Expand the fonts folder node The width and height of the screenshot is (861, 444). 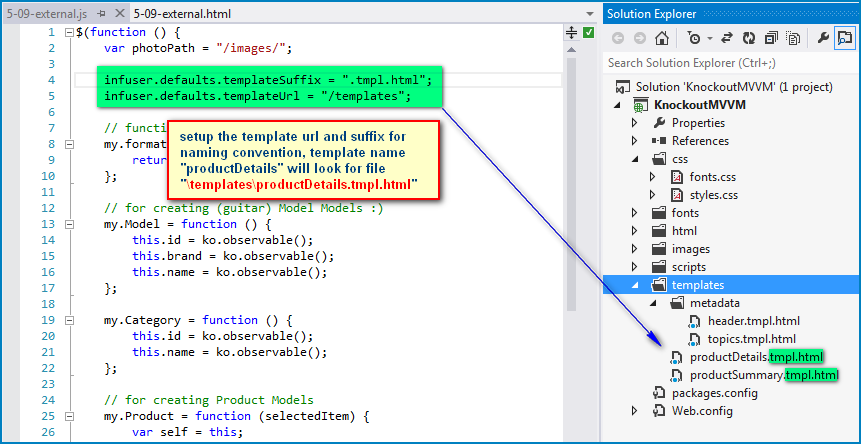pyautogui.click(x=634, y=213)
